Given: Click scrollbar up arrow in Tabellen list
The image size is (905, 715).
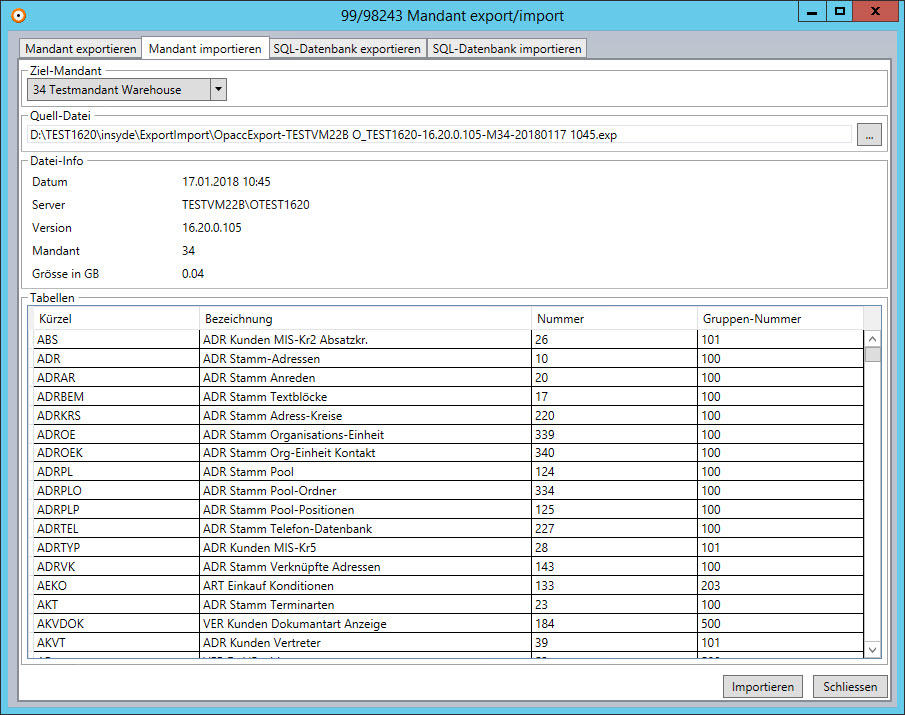Looking at the screenshot, I should pyautogui.click(x=873, y=339).
